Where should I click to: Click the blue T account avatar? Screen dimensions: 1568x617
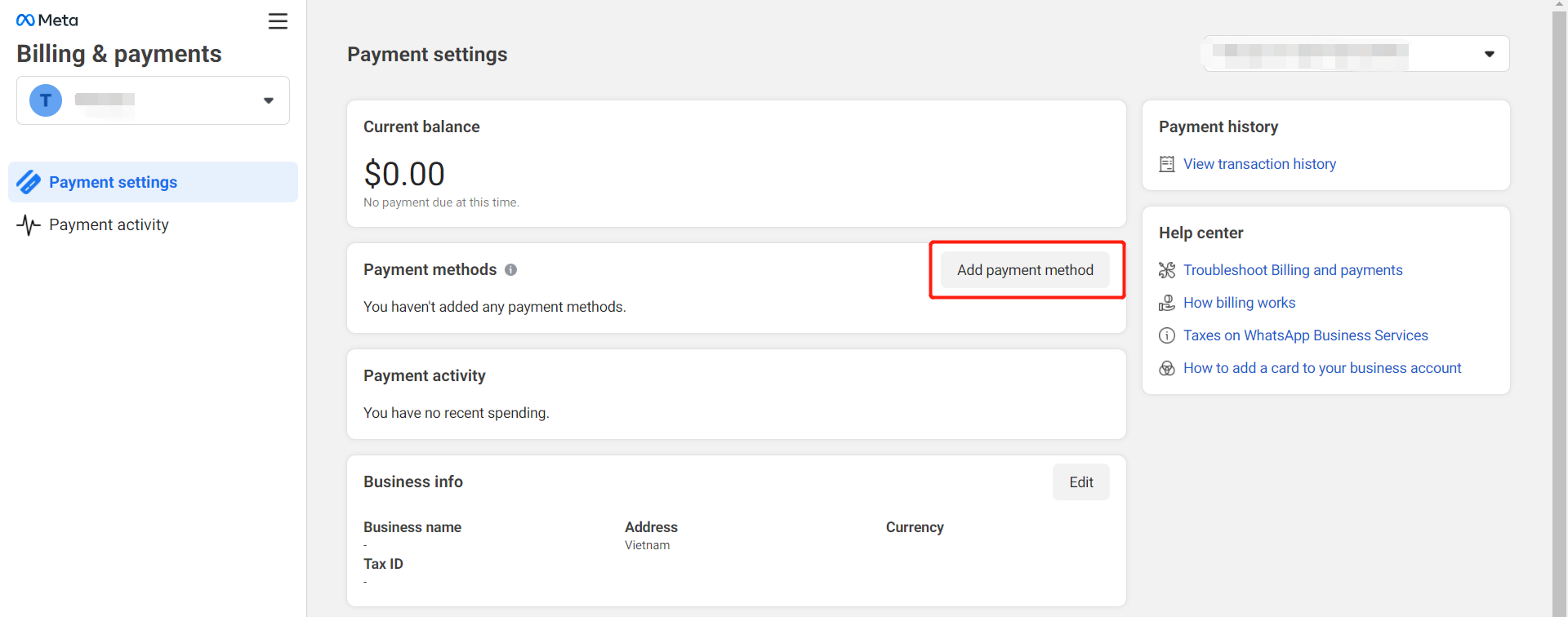tap(46, 100)
